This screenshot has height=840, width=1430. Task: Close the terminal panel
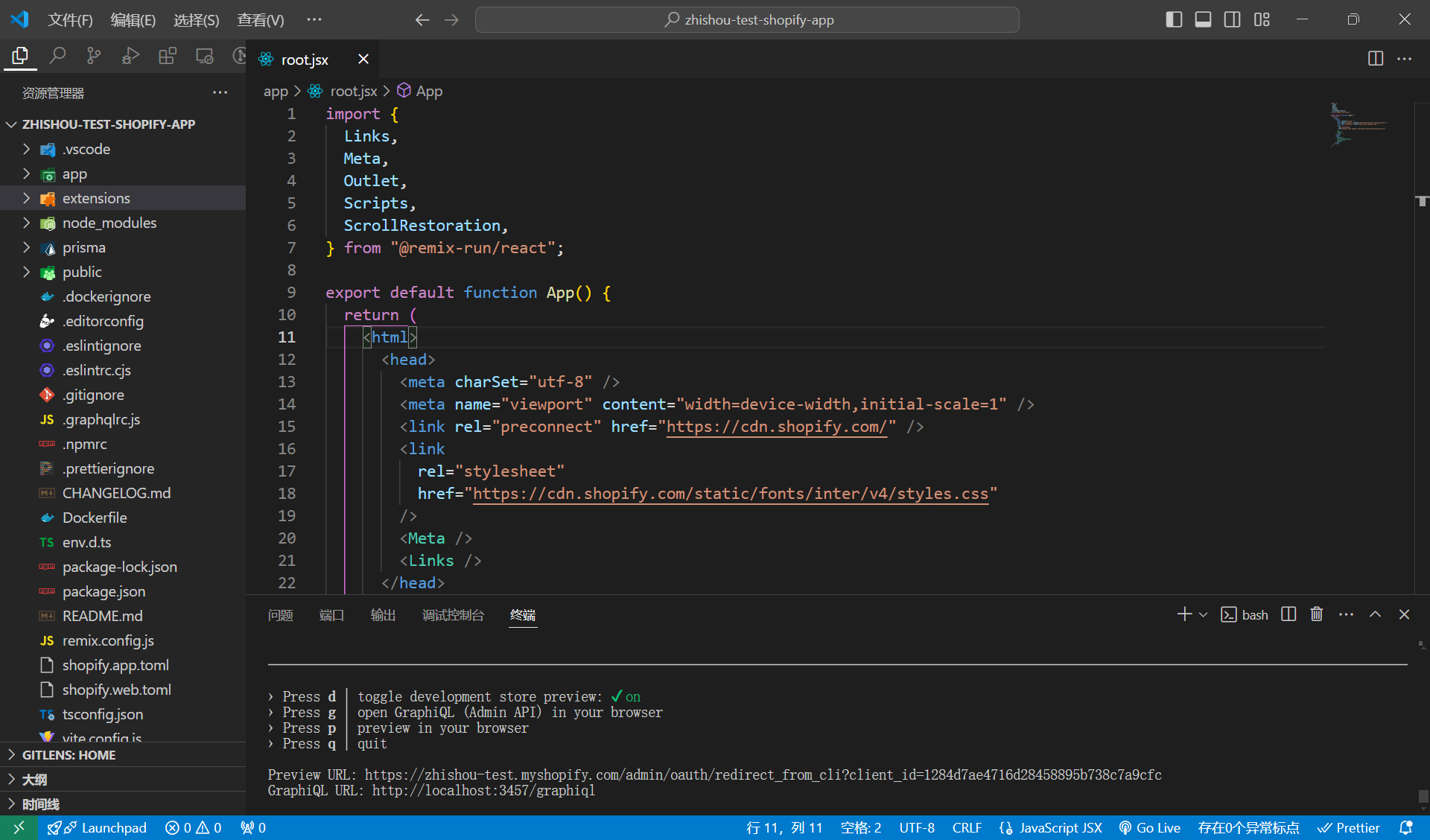(1404, 614)
